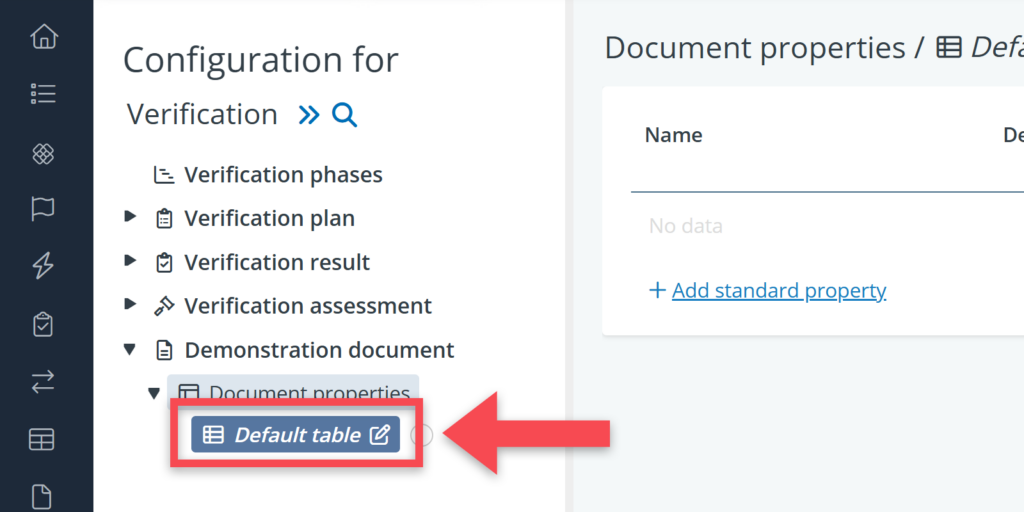
Task: Click the search magnifier next to Verification
Action: [344, 115]
